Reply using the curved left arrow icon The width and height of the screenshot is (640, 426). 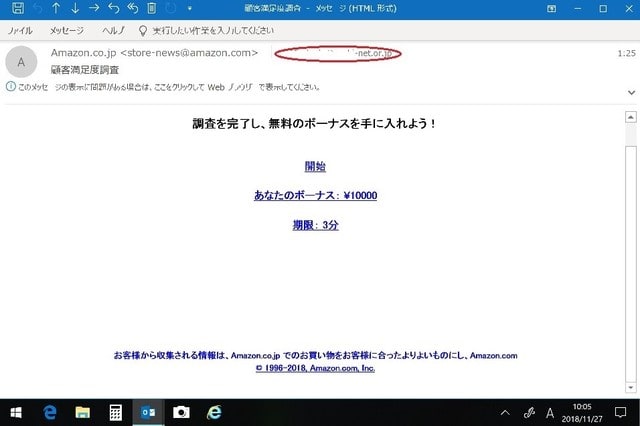(x=113, y=8)
